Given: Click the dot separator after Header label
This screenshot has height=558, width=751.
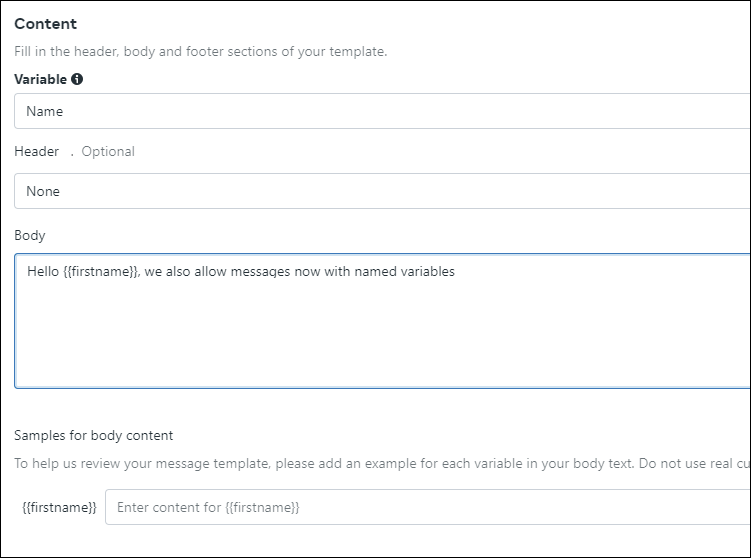Looking at the screenshot, I should point(71,152).
